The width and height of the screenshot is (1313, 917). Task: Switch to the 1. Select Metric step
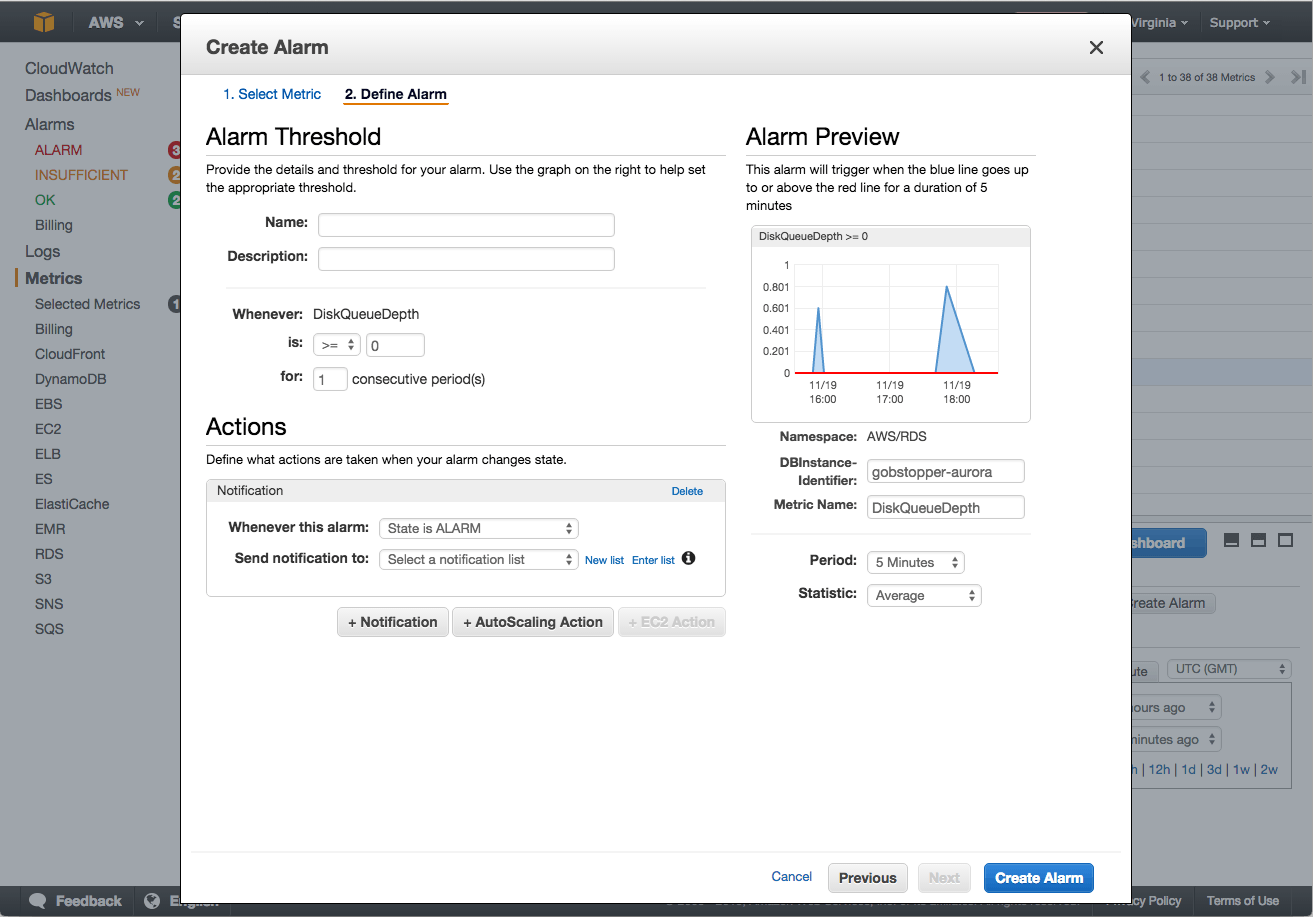point(272,94)
